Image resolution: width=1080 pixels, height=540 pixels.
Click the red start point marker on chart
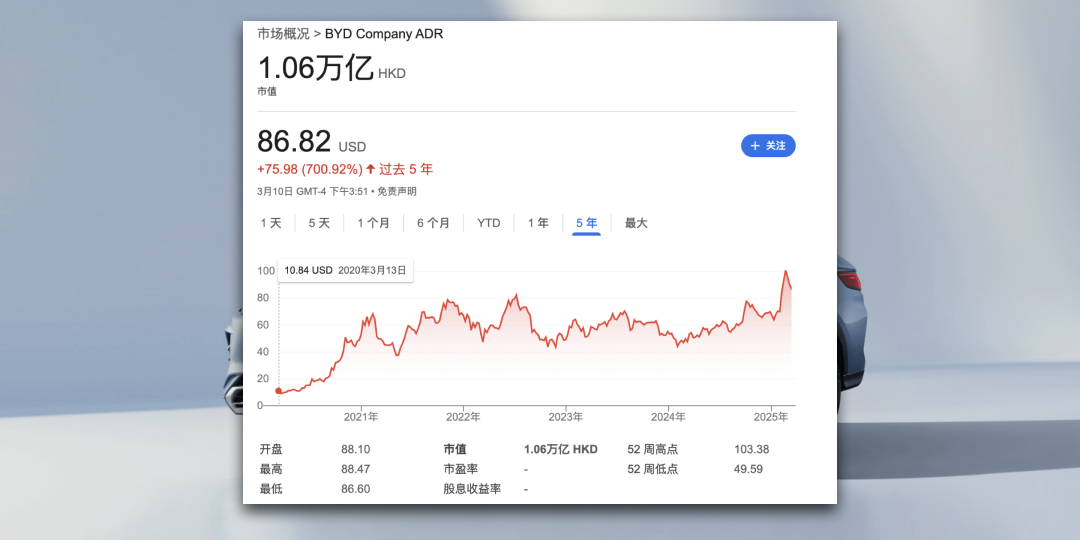pos(278,391)
